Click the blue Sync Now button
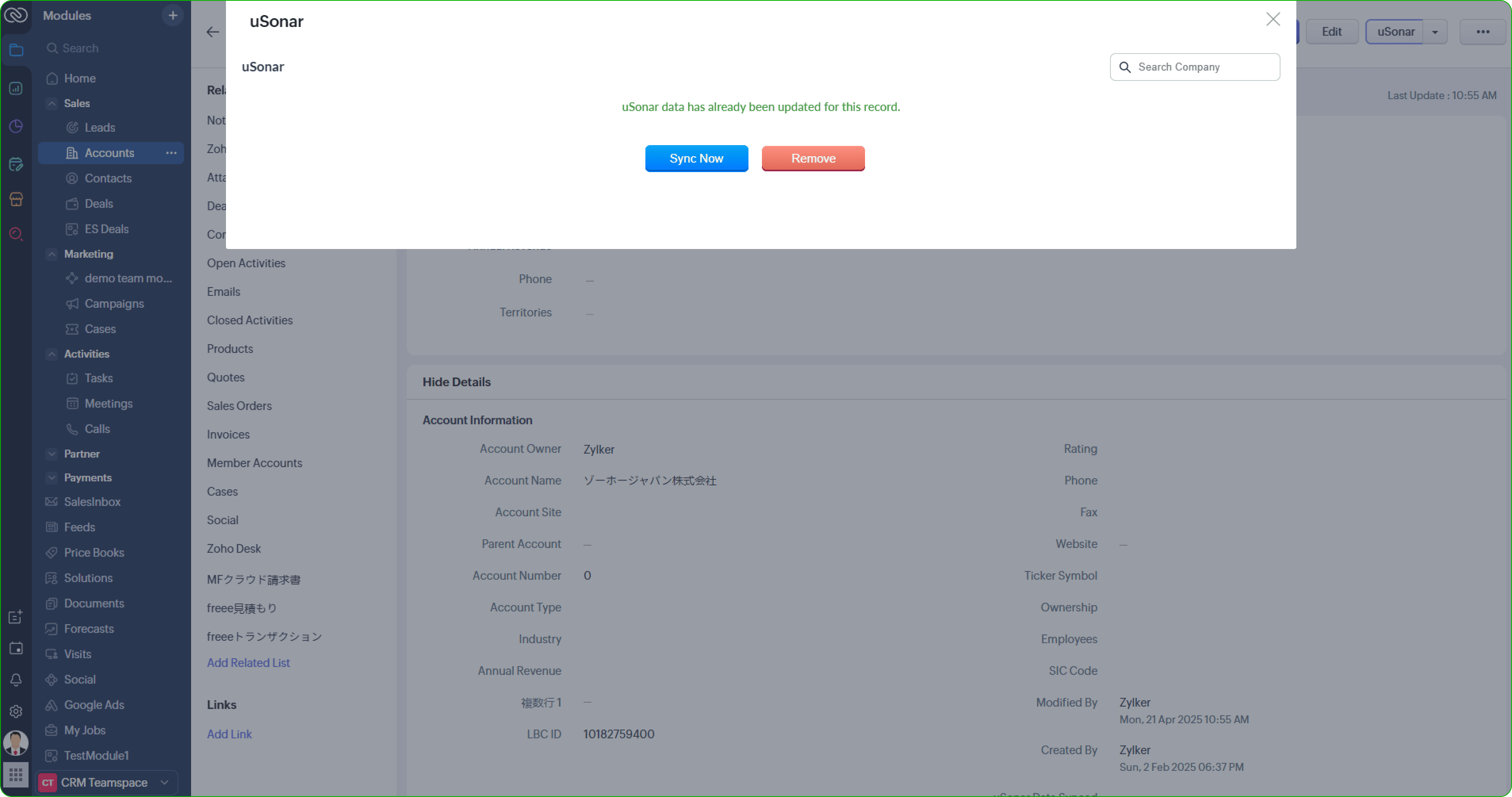The width and height of the screenshot is (1512, 797). click(x=696, y=159)
